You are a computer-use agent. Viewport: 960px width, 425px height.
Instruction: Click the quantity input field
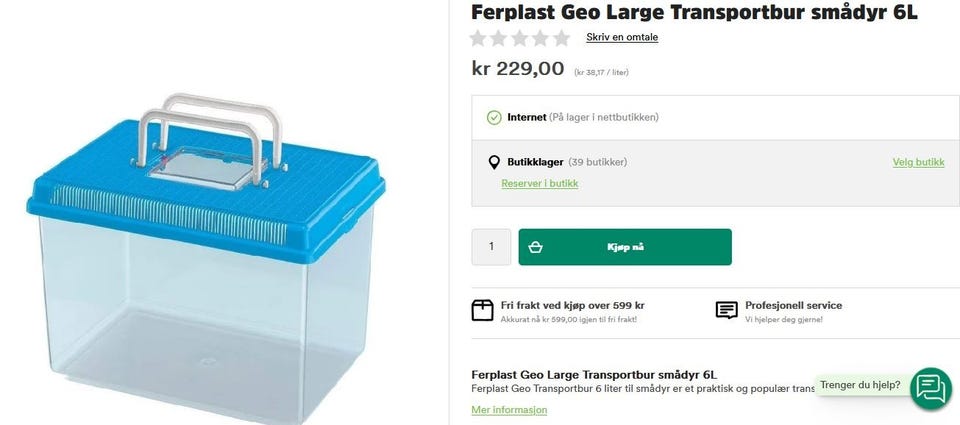(x=491, y=247)
